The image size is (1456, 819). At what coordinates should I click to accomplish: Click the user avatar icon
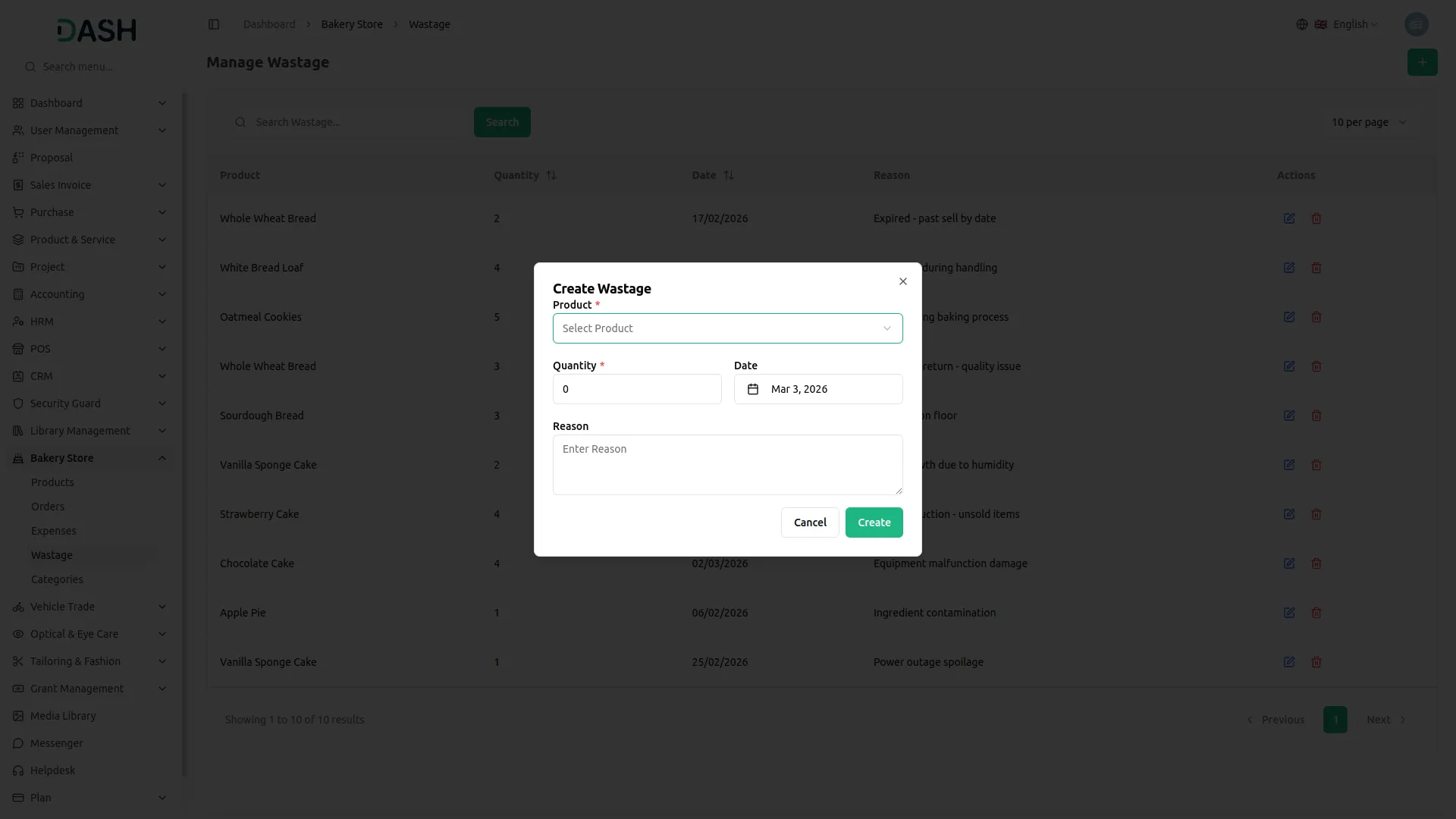pyautogui.click(x=1416, y=24)
